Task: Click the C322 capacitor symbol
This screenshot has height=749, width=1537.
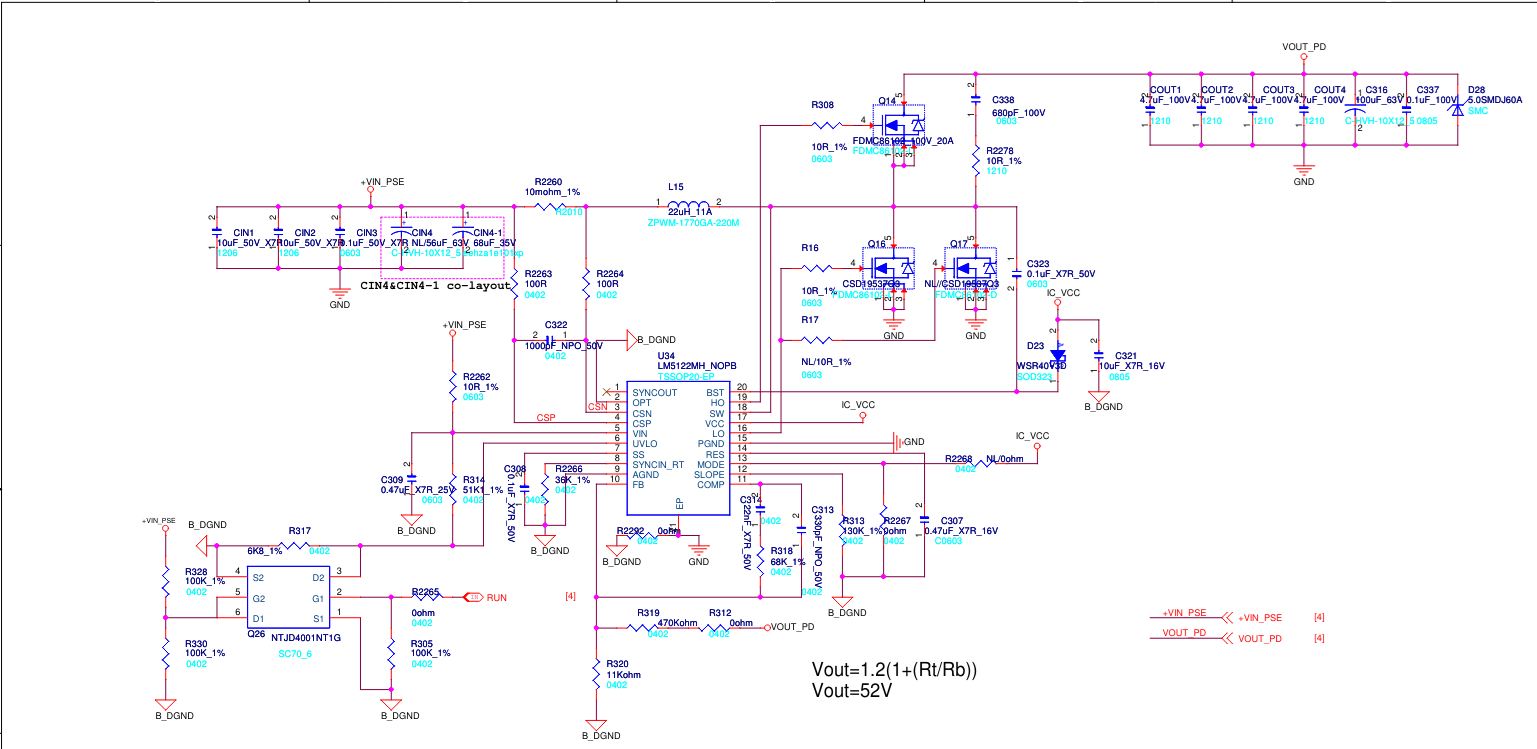Action: point(549,340)
